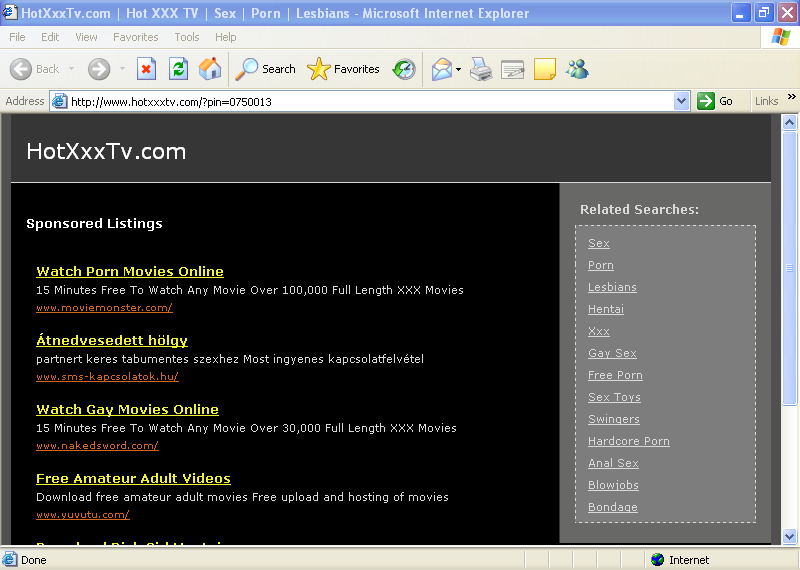Stop loading the page

pyautogui.click(x=146, y=69)
